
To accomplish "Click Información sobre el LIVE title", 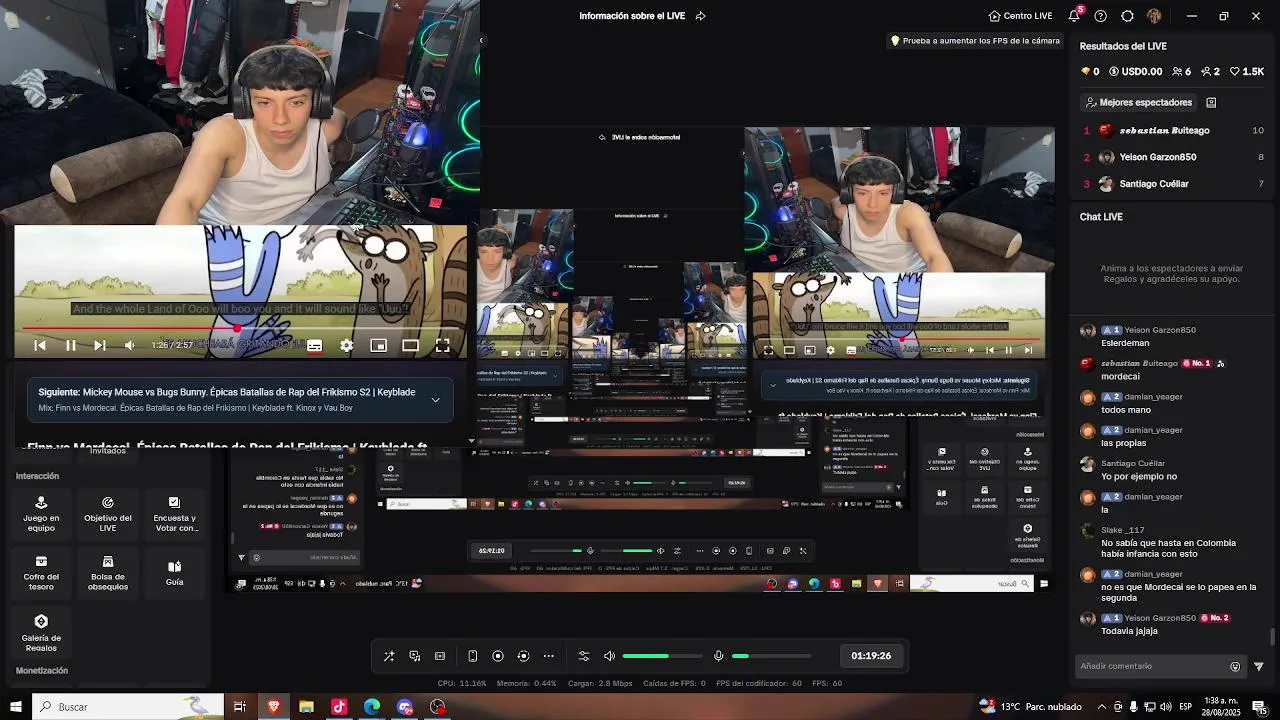I will coord(632,16).
